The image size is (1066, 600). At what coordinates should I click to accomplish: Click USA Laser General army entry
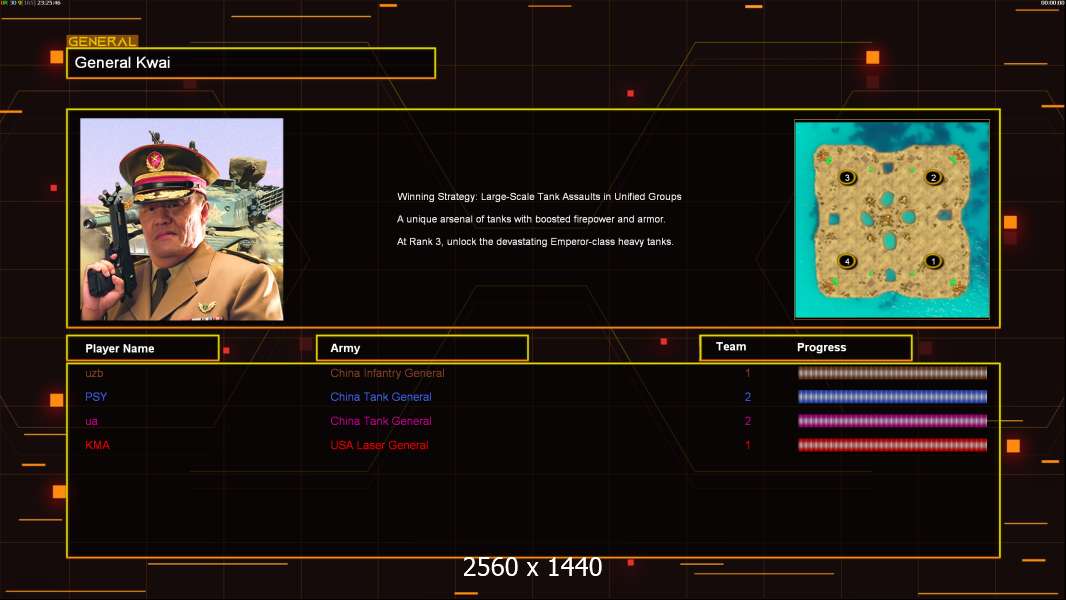pyautogui.click(x=379, y=445)
